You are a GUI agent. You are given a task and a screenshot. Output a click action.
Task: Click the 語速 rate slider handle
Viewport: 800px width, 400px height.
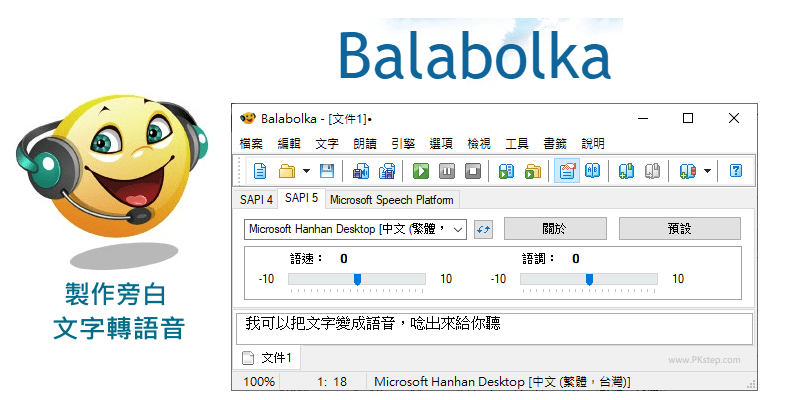358,279
